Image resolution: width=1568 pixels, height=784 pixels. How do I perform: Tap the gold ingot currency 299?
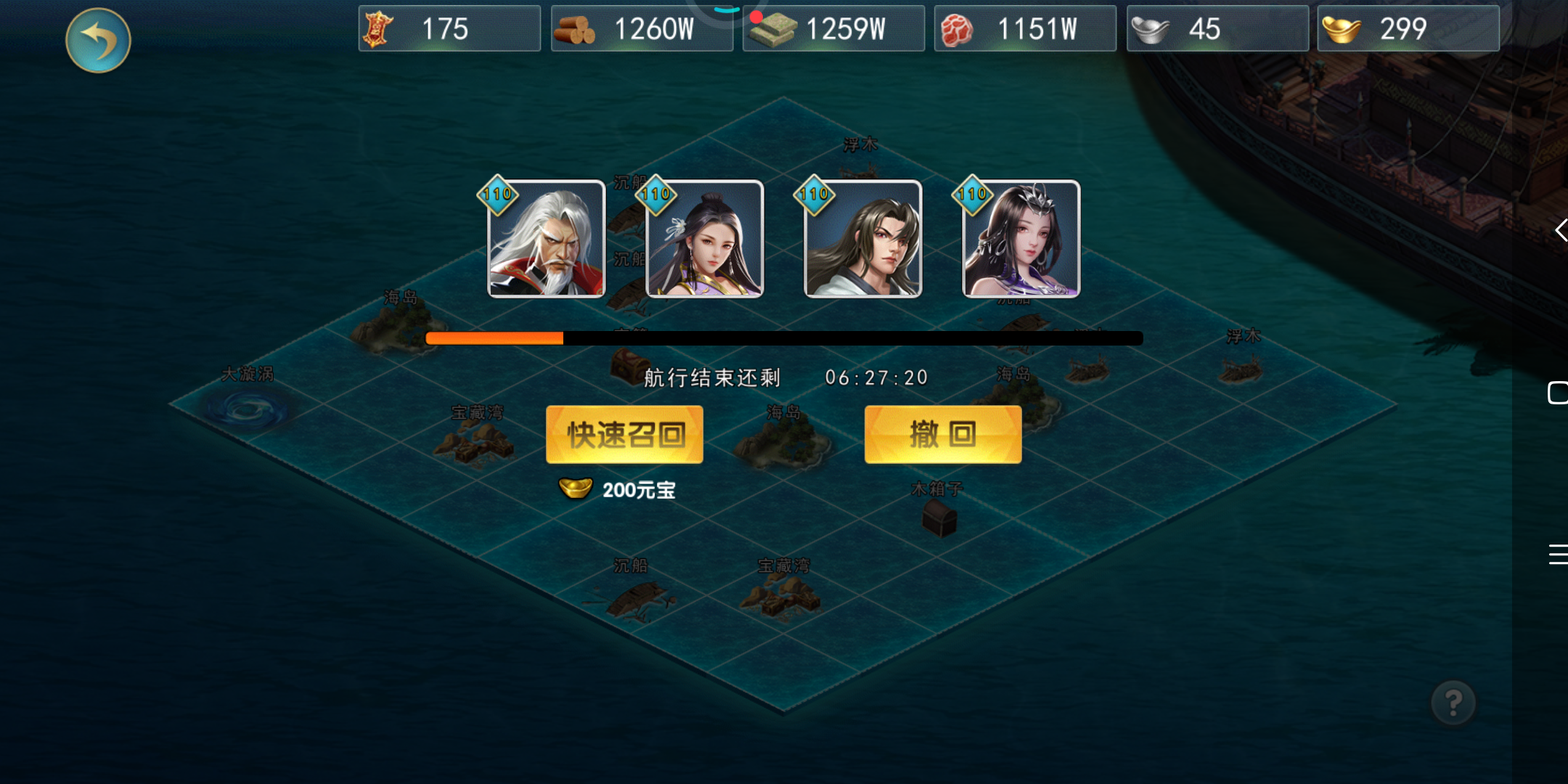[1408, 29]
